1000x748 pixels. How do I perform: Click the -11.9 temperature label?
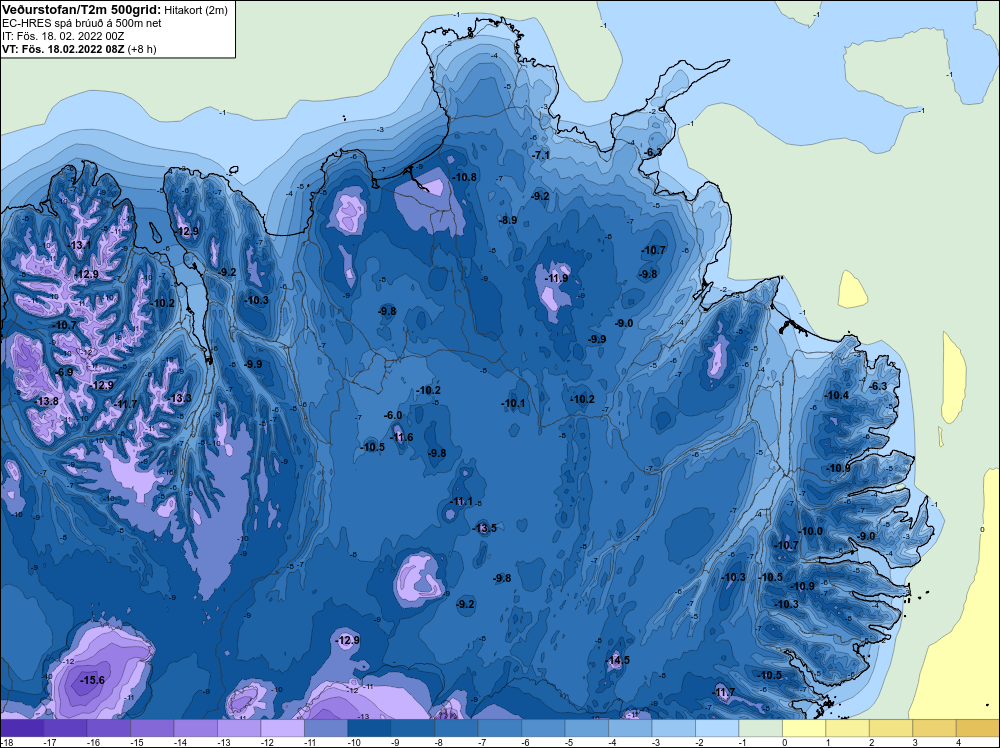pyautogui.click(x=556, y=278)
